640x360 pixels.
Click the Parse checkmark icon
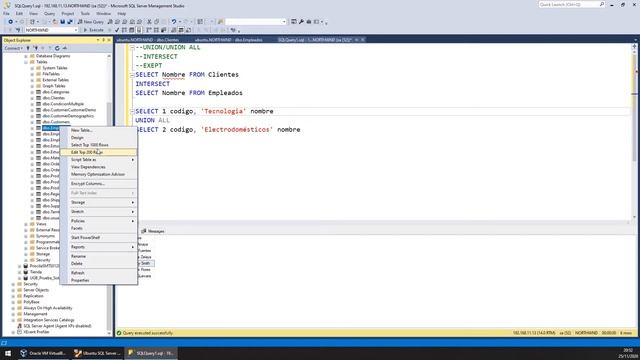(x=117, y=30)
